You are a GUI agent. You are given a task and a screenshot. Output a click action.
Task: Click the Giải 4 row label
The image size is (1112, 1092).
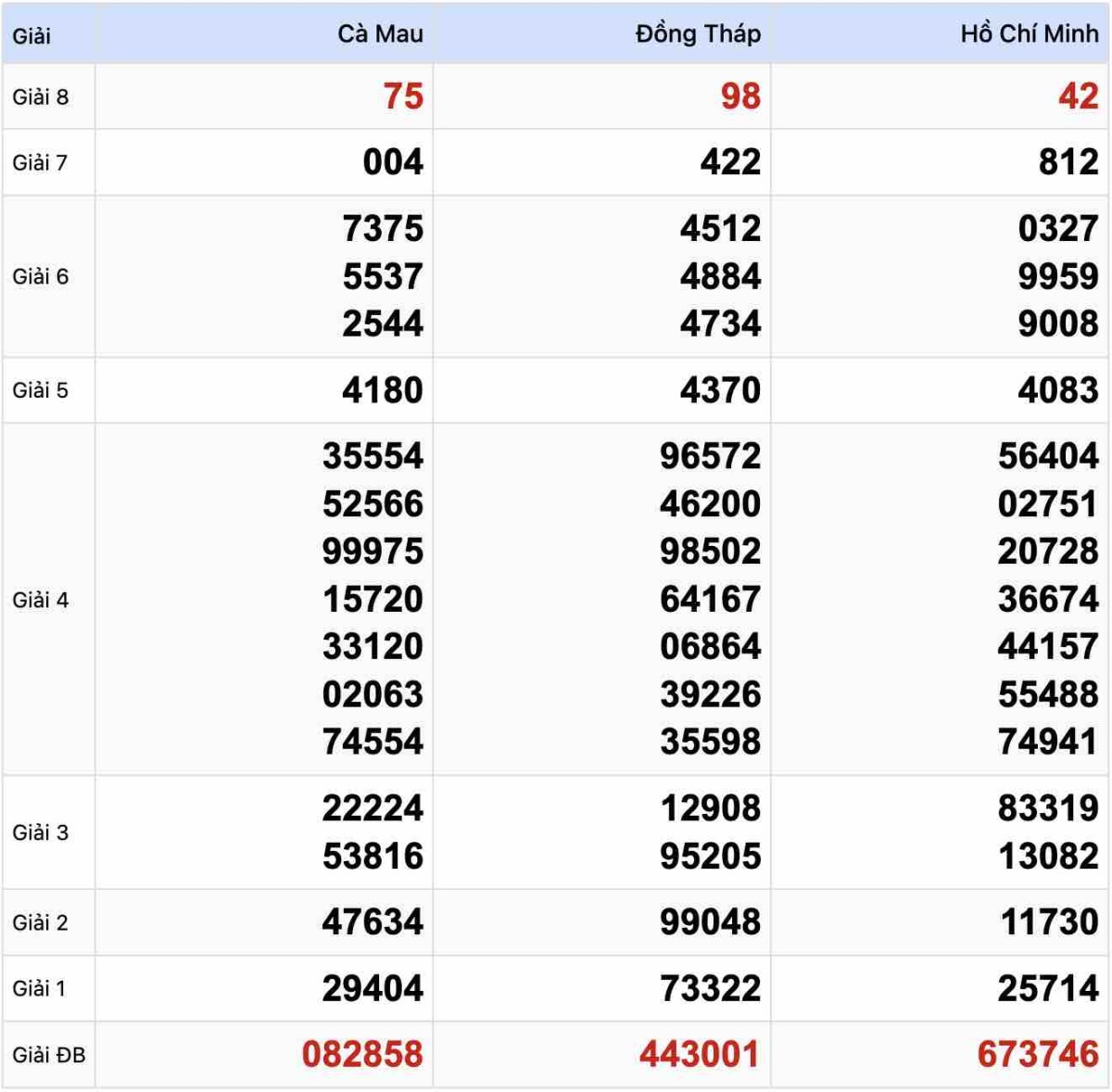point(40,600)
